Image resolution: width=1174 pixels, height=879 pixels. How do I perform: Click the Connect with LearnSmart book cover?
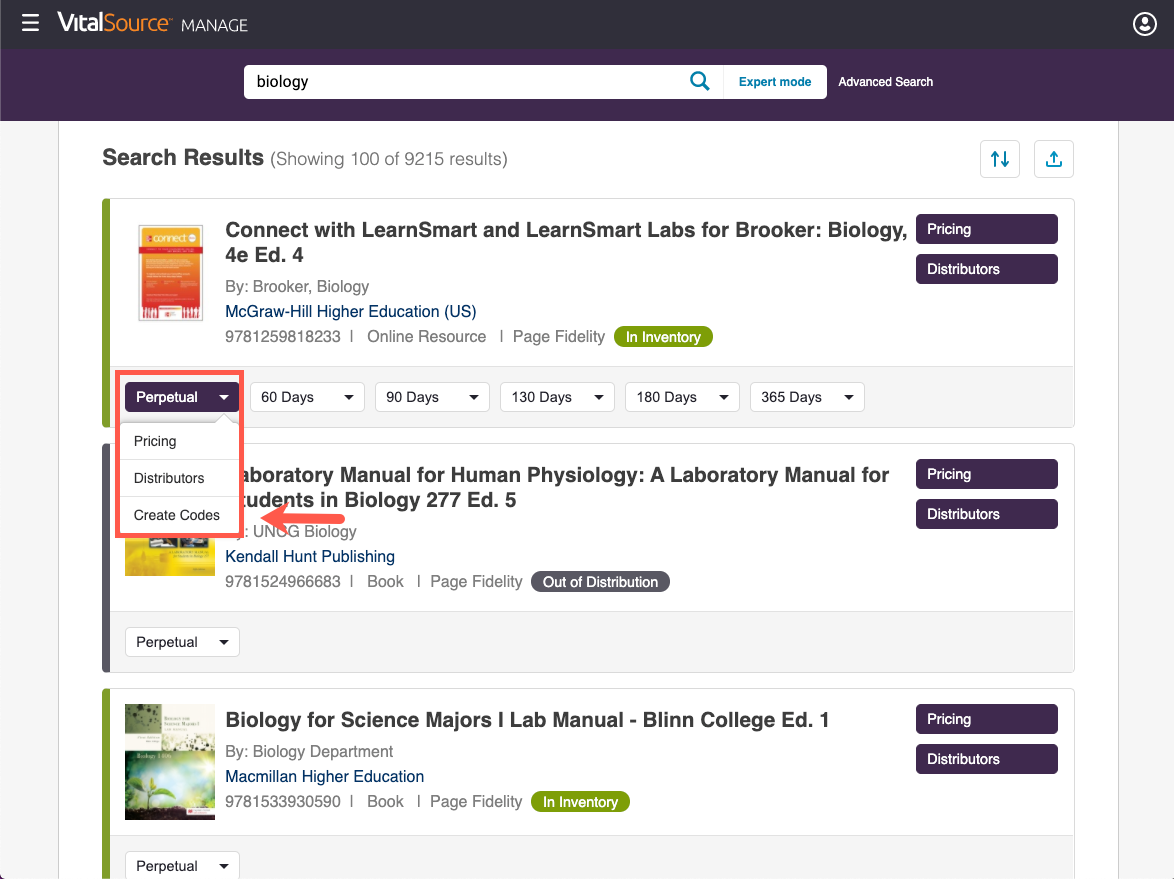[171, 273]
